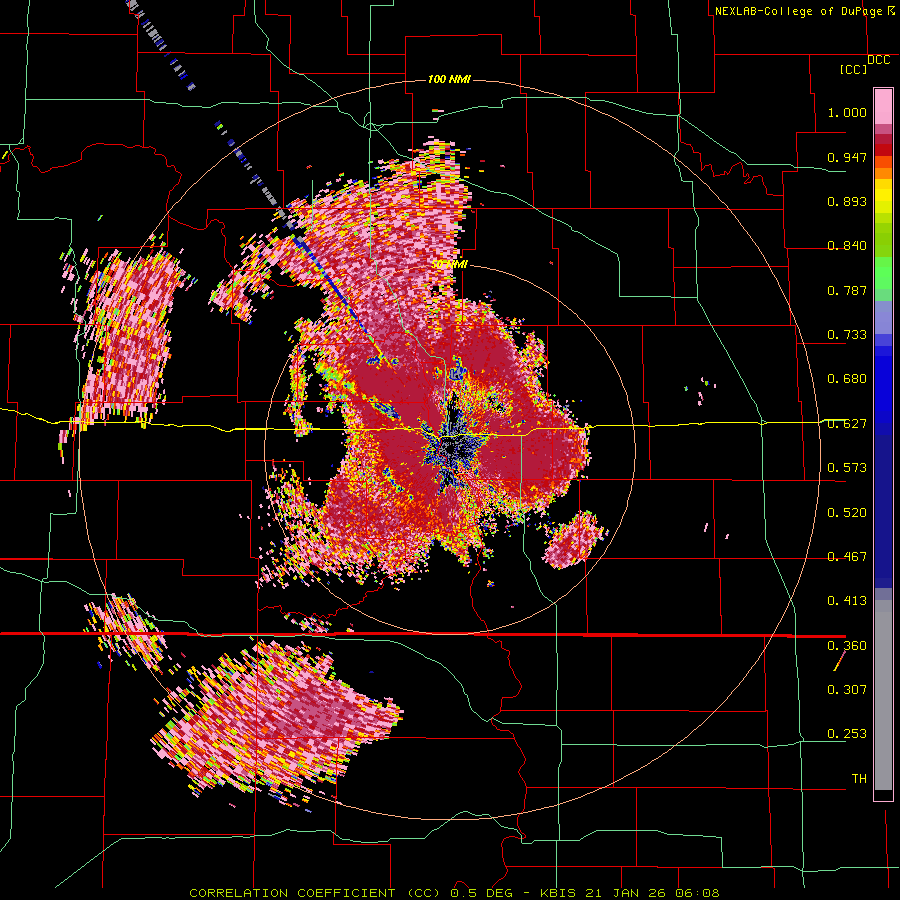The width and height of the screenshot is (900, 900).
Task: Pick the 0.787 scale value
Action: tap(847, 290)
